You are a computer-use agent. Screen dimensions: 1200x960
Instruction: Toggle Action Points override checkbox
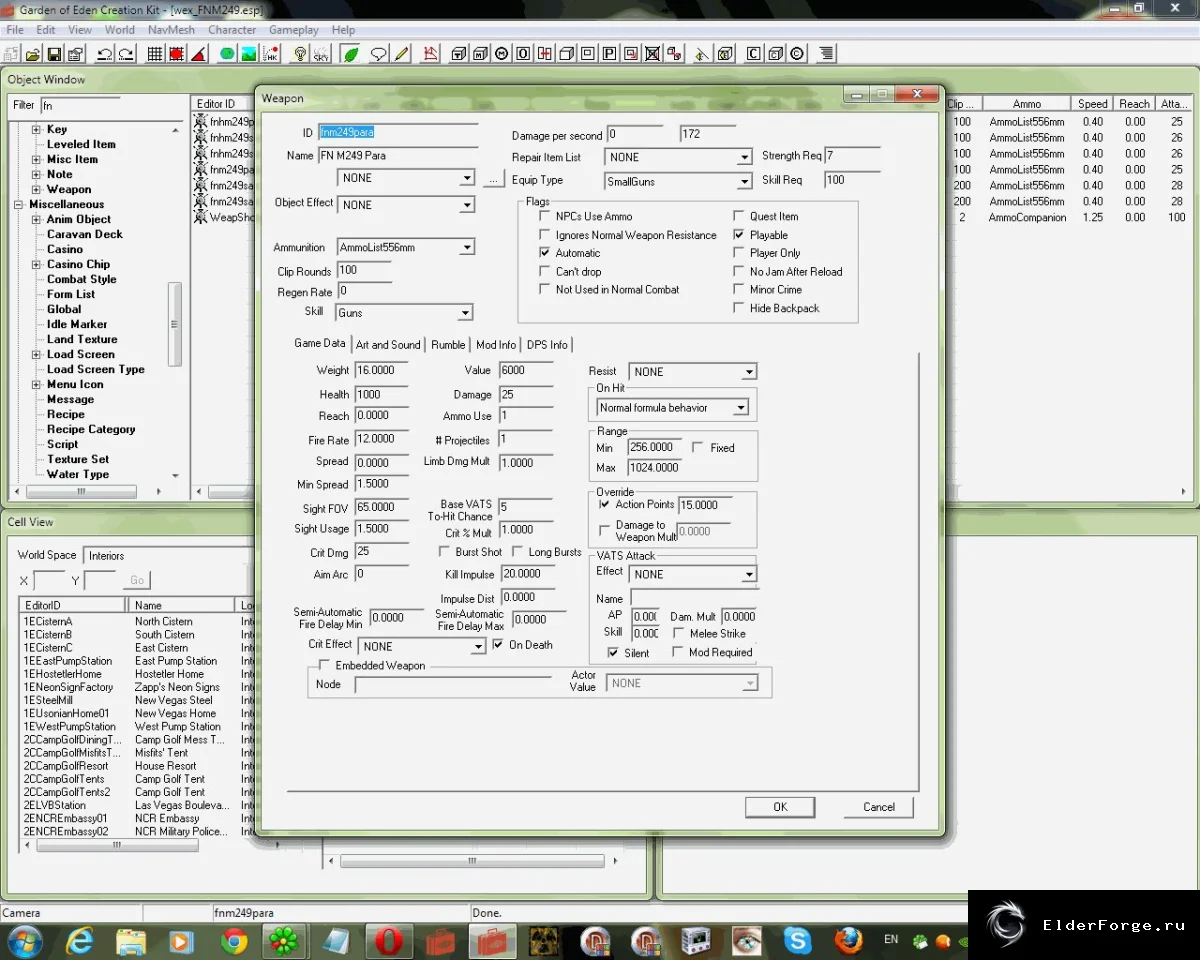click(604, 504)
